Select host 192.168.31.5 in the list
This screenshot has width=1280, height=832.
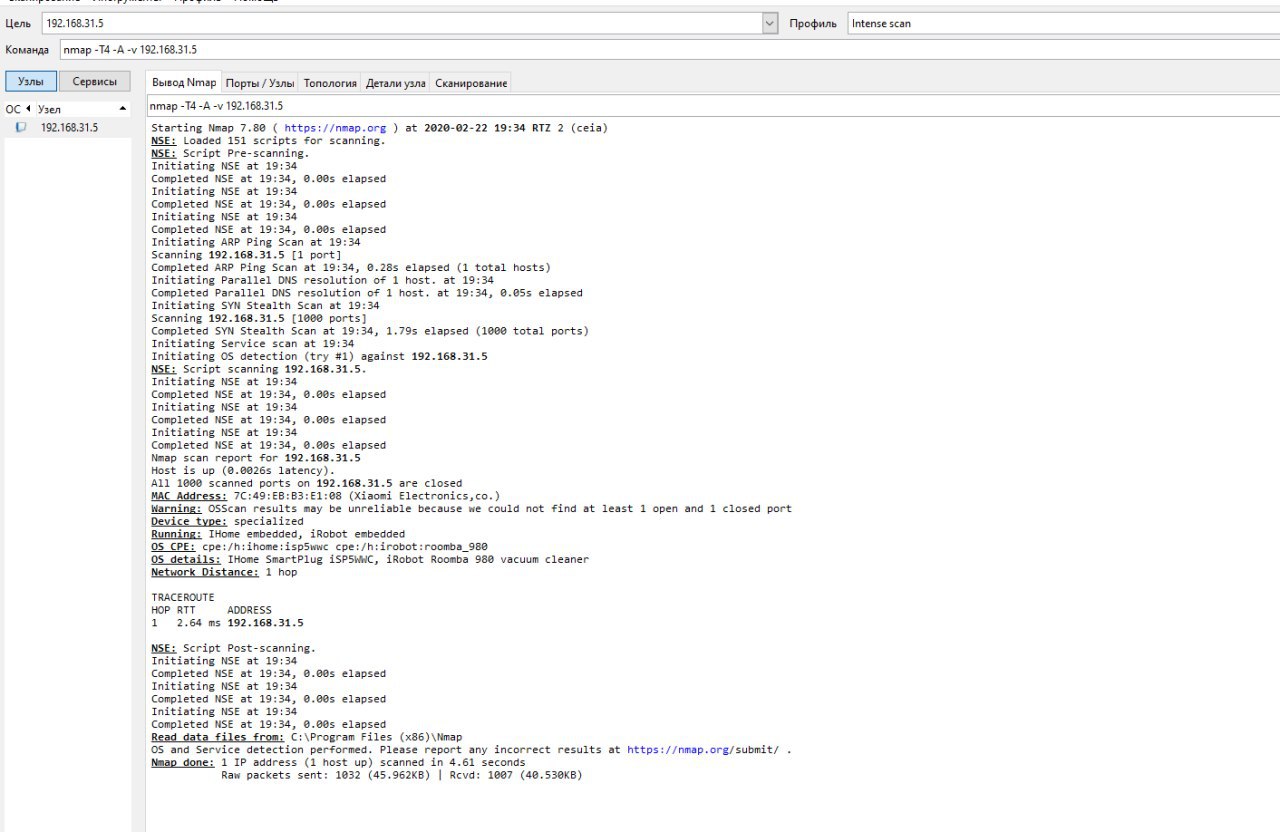68,127
